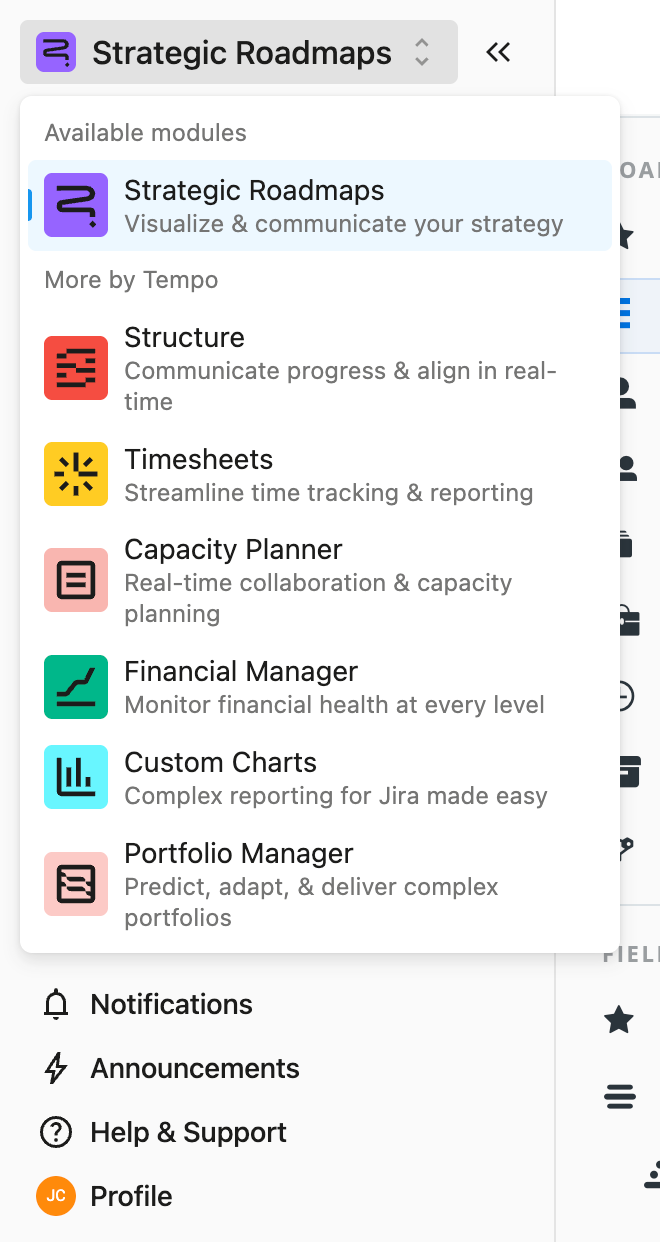Click the up-down chevrons beside Strategic Roadmaps
Image resolution: width=660 pixels, height=1242 pixels.
pyautogui.click(x=422, y=52)
